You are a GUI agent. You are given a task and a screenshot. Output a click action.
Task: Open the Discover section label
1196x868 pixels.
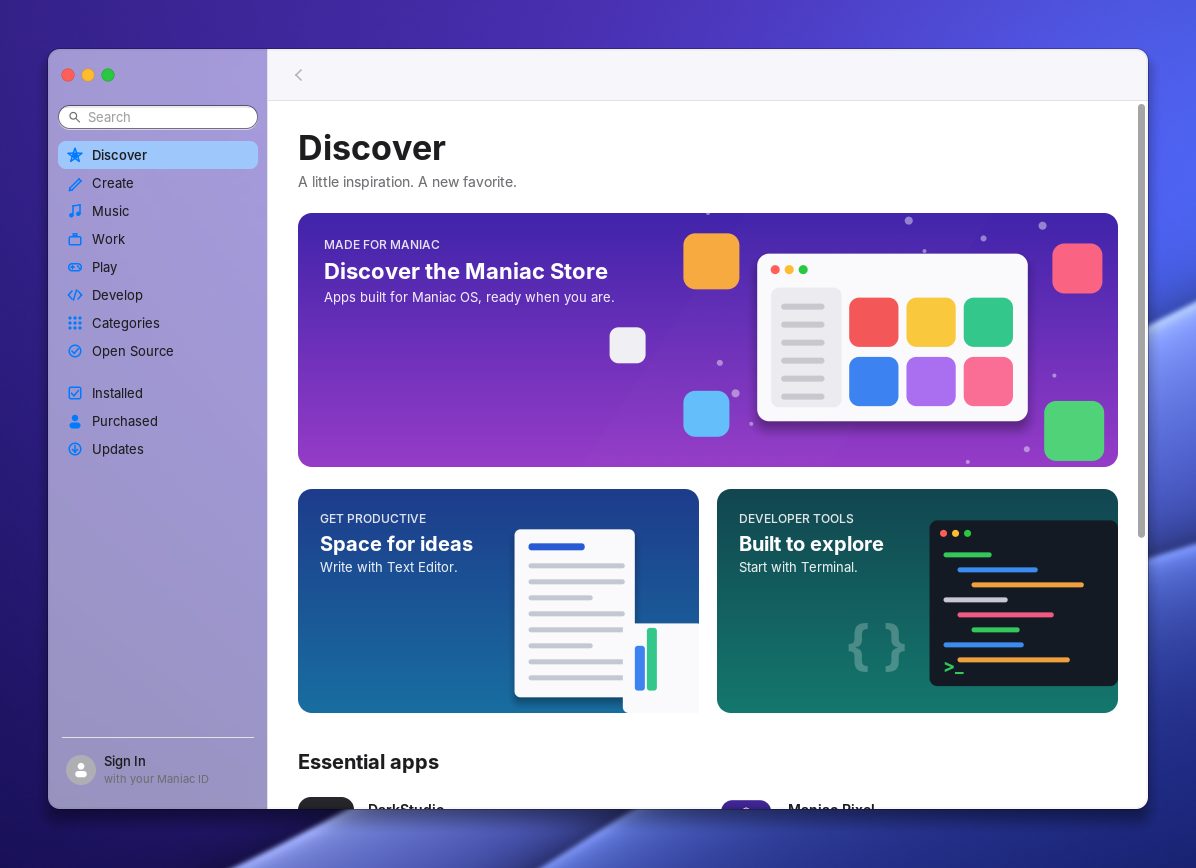[119, 155]
